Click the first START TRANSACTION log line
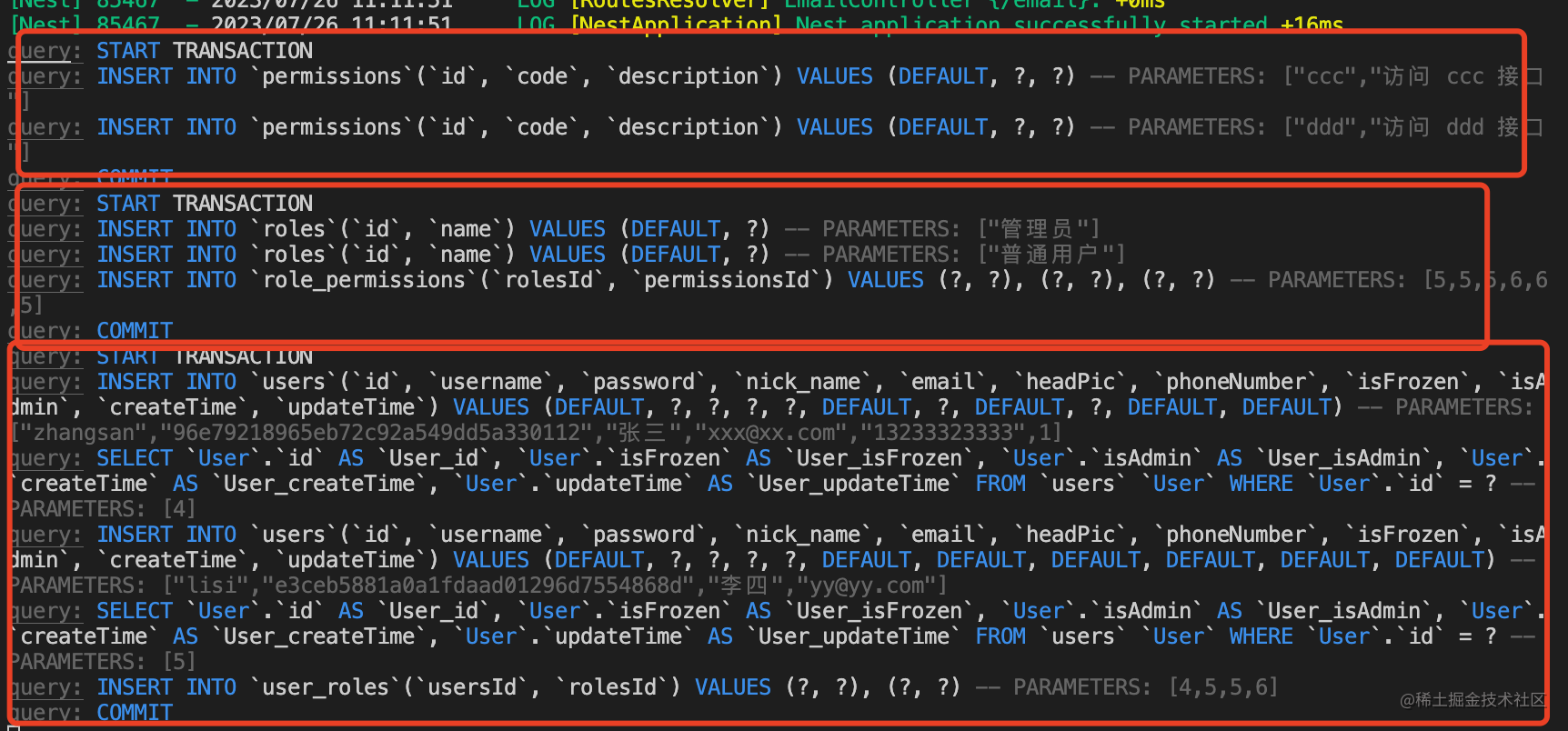 point(205,51)
